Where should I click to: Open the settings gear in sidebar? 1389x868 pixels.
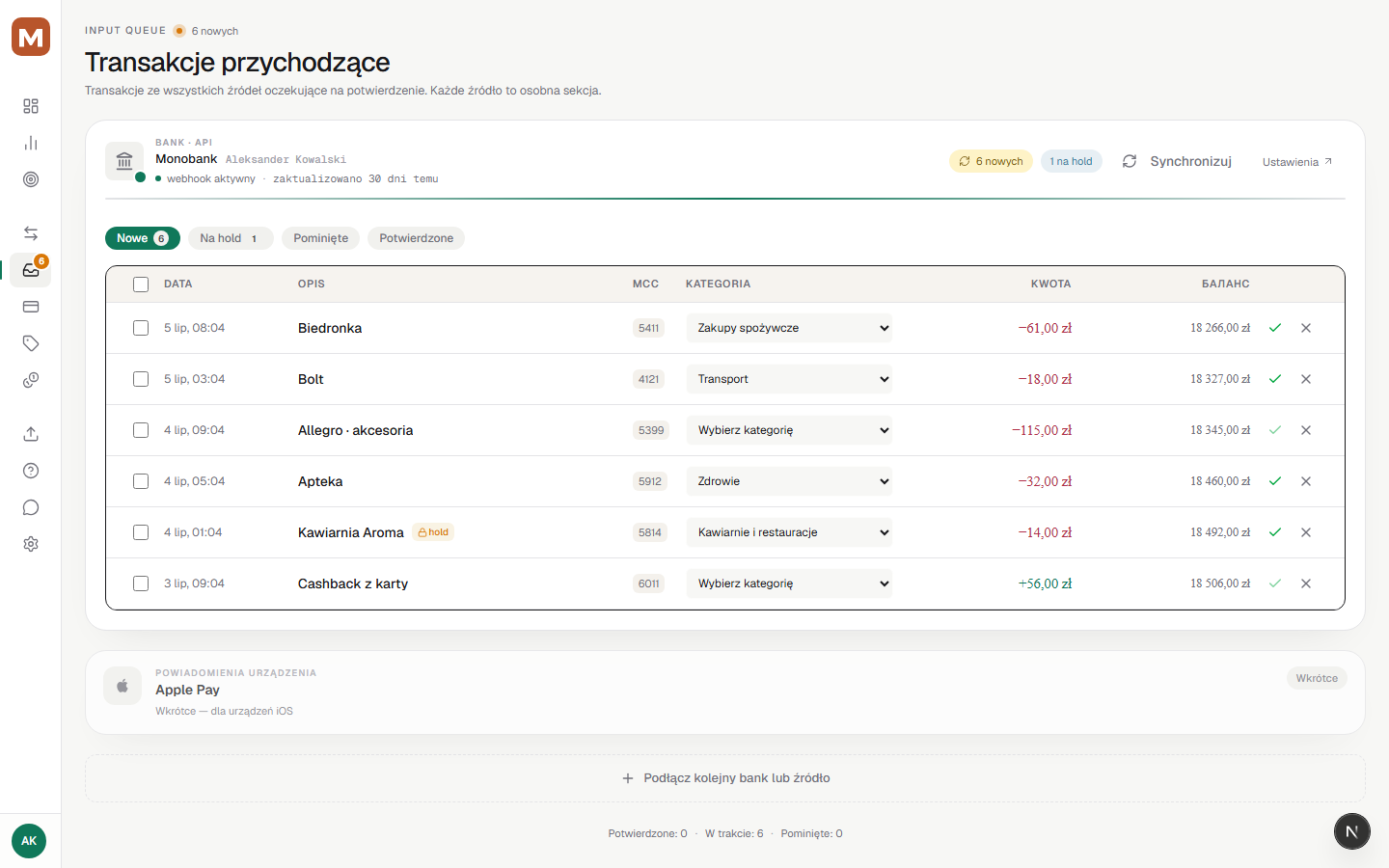pyautogui.click(x=31, y=544)
